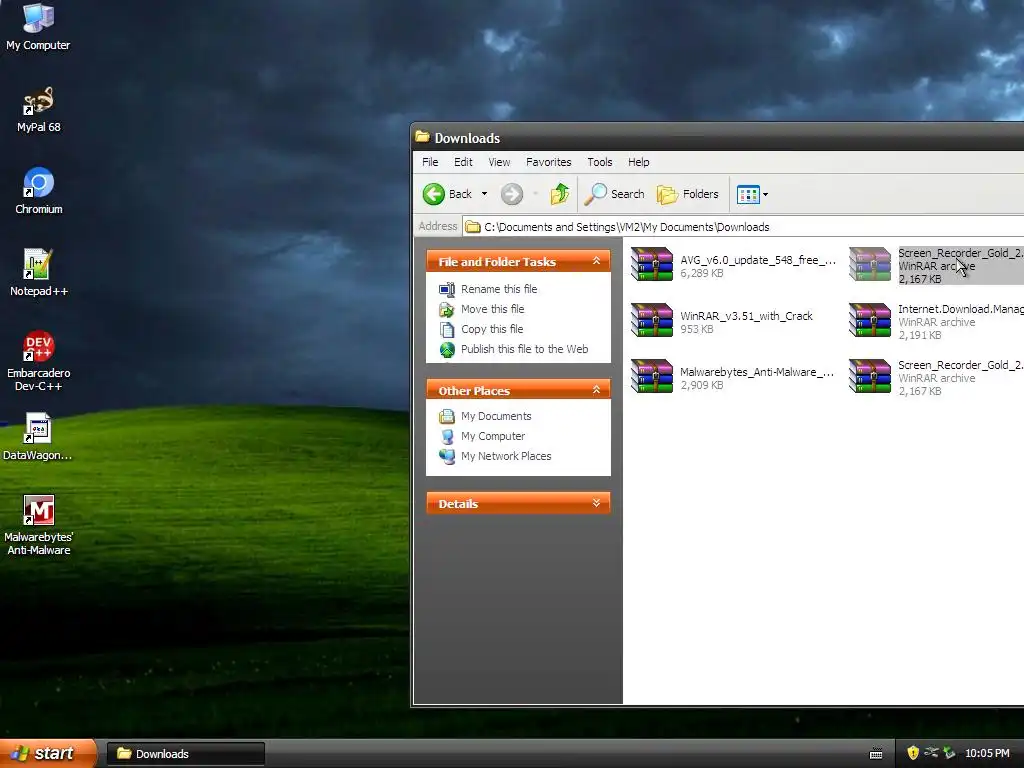
Task: Toggle the Folders pane
Action: pyautogui.click(x=687, y=194)
